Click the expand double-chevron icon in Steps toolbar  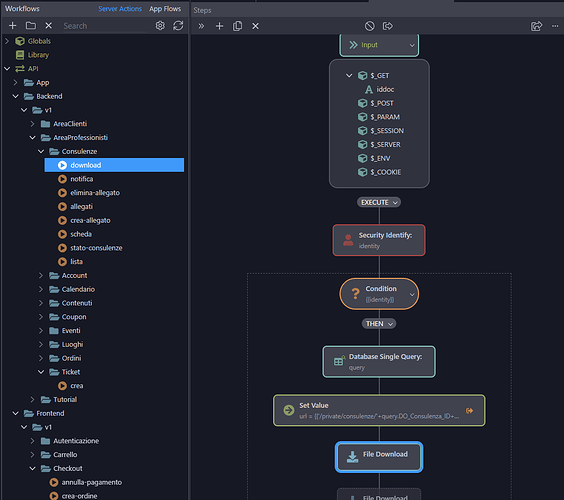201,26
